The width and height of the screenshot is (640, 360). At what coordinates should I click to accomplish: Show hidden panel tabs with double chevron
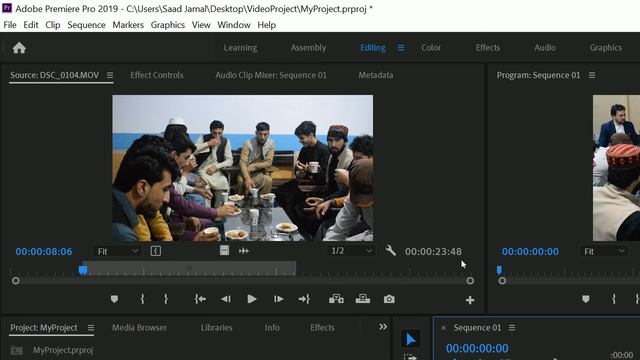click(x=383, y=327)
